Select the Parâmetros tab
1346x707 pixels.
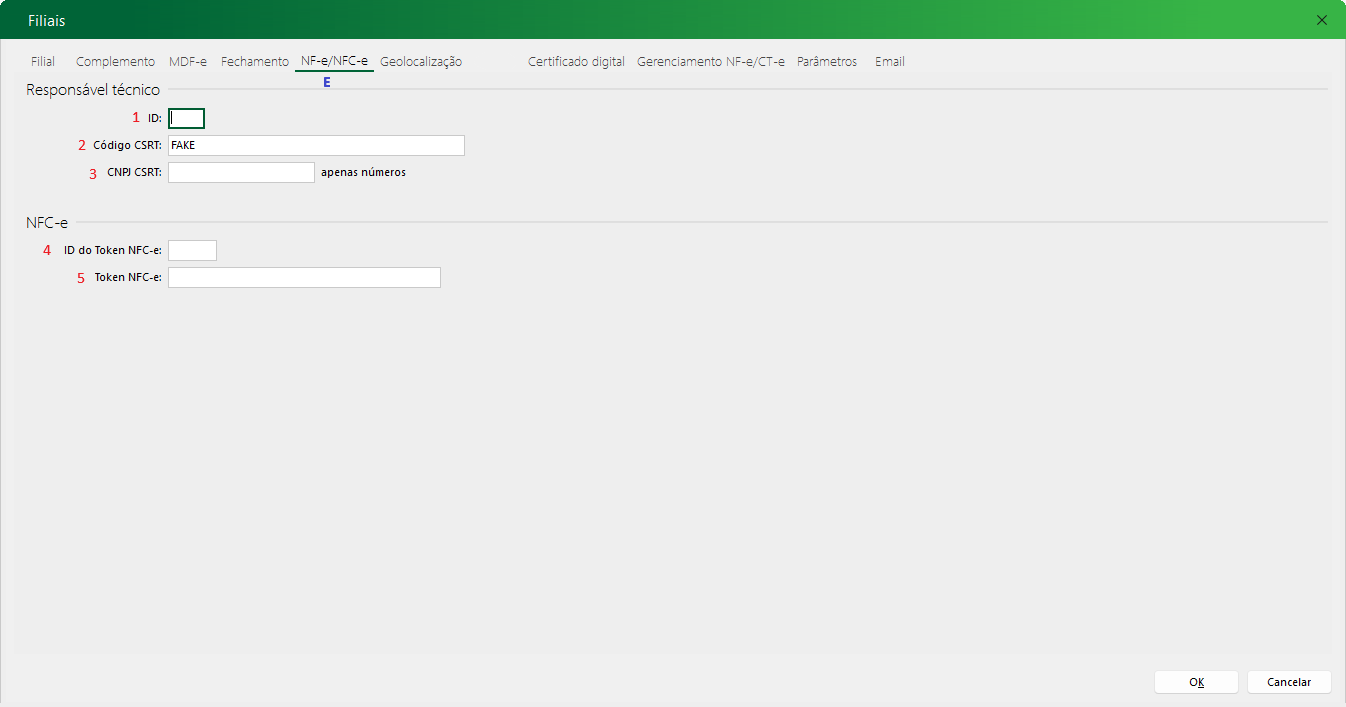point(826,62)
